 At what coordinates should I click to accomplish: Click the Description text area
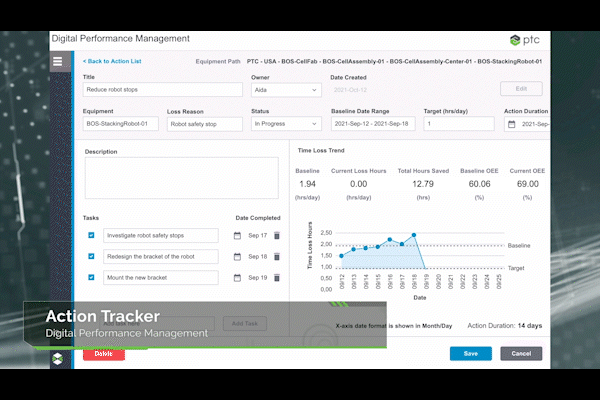(182, 178)
